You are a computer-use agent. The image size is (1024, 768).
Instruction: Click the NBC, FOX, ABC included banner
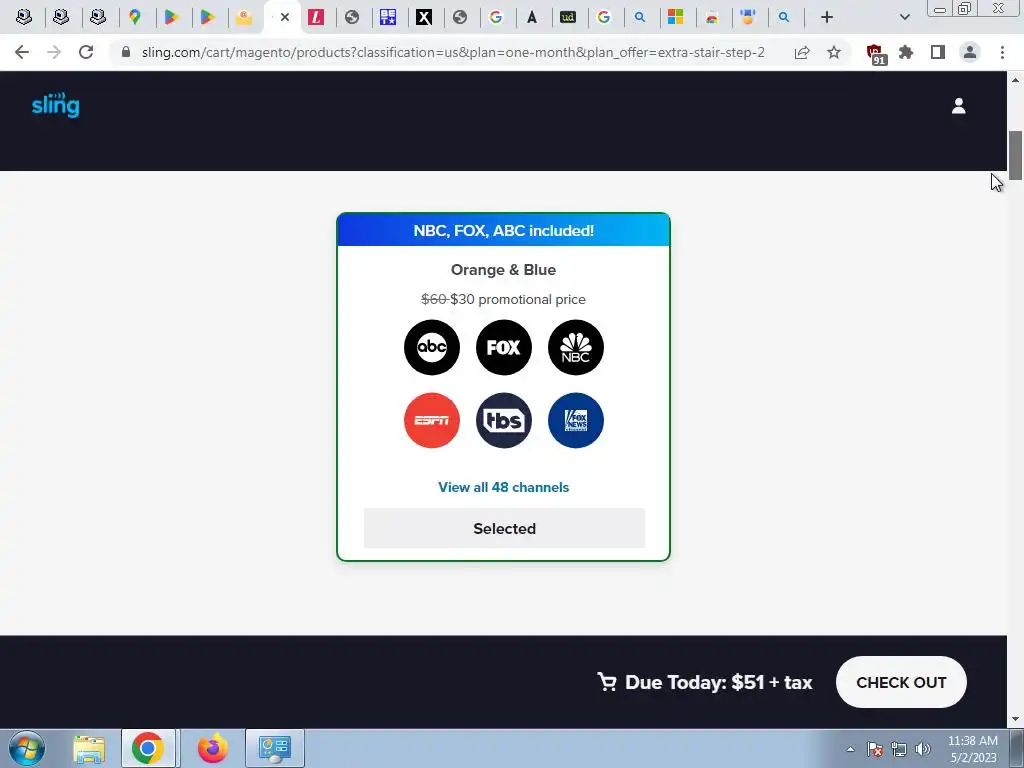click(504, 230)
